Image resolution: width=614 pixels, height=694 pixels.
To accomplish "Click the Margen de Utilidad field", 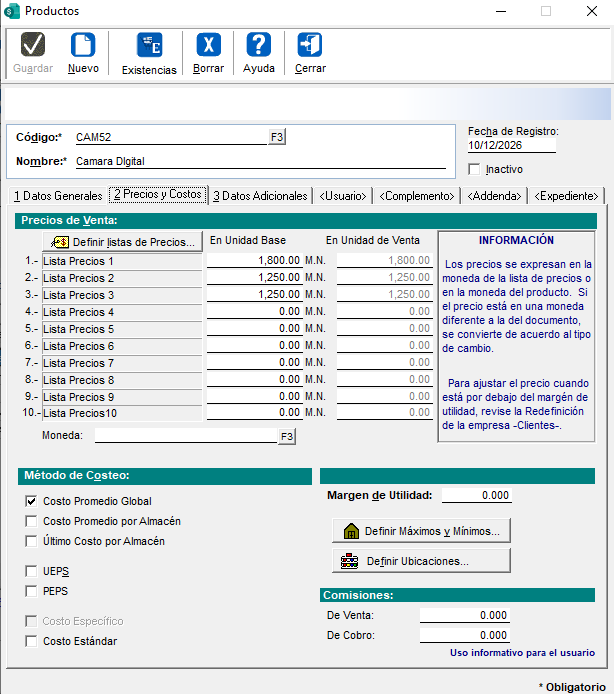I will pyautogui.click(x=477, y=495).
